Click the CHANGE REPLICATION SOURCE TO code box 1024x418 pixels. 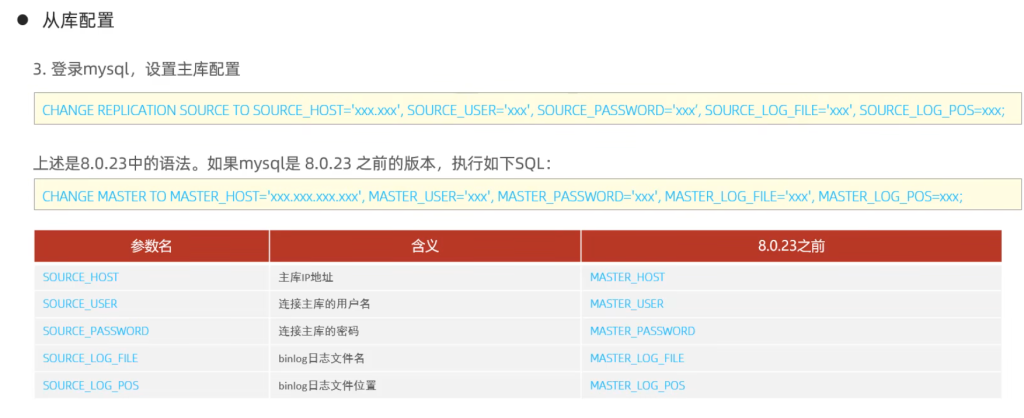[x=527, y=110]
